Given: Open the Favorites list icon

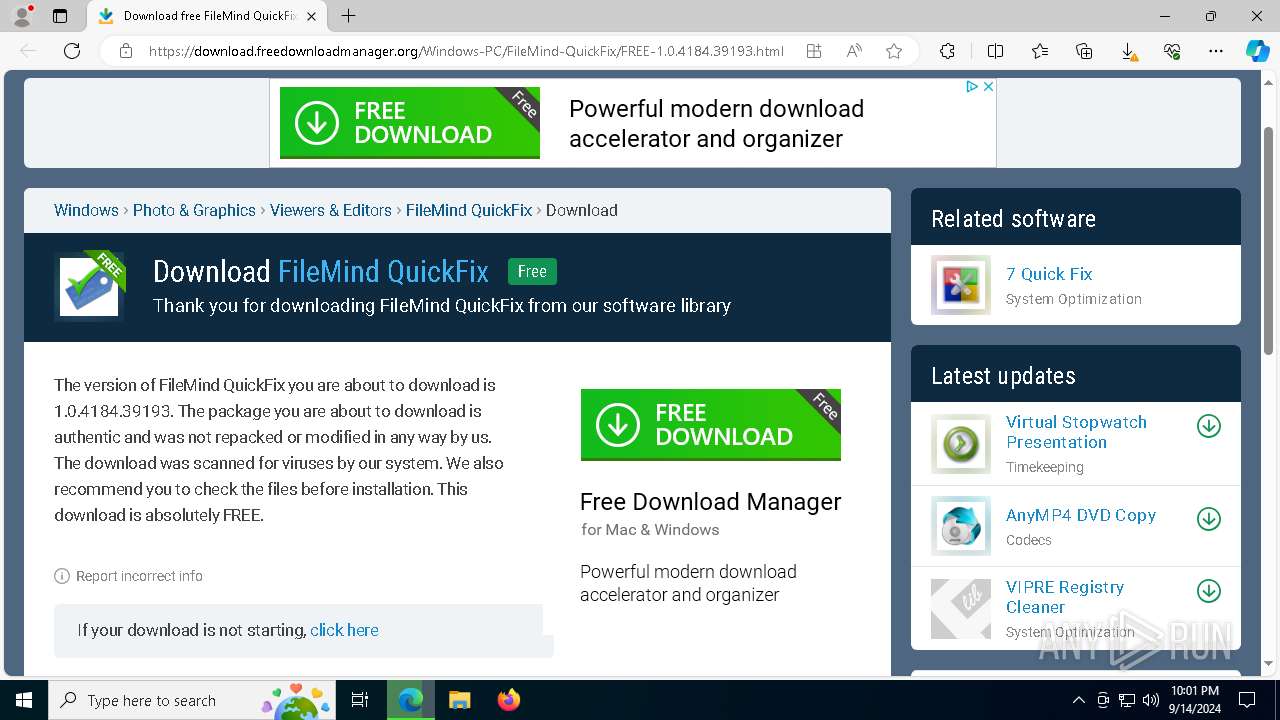Looking at the screenshot, I should 1040,51.
